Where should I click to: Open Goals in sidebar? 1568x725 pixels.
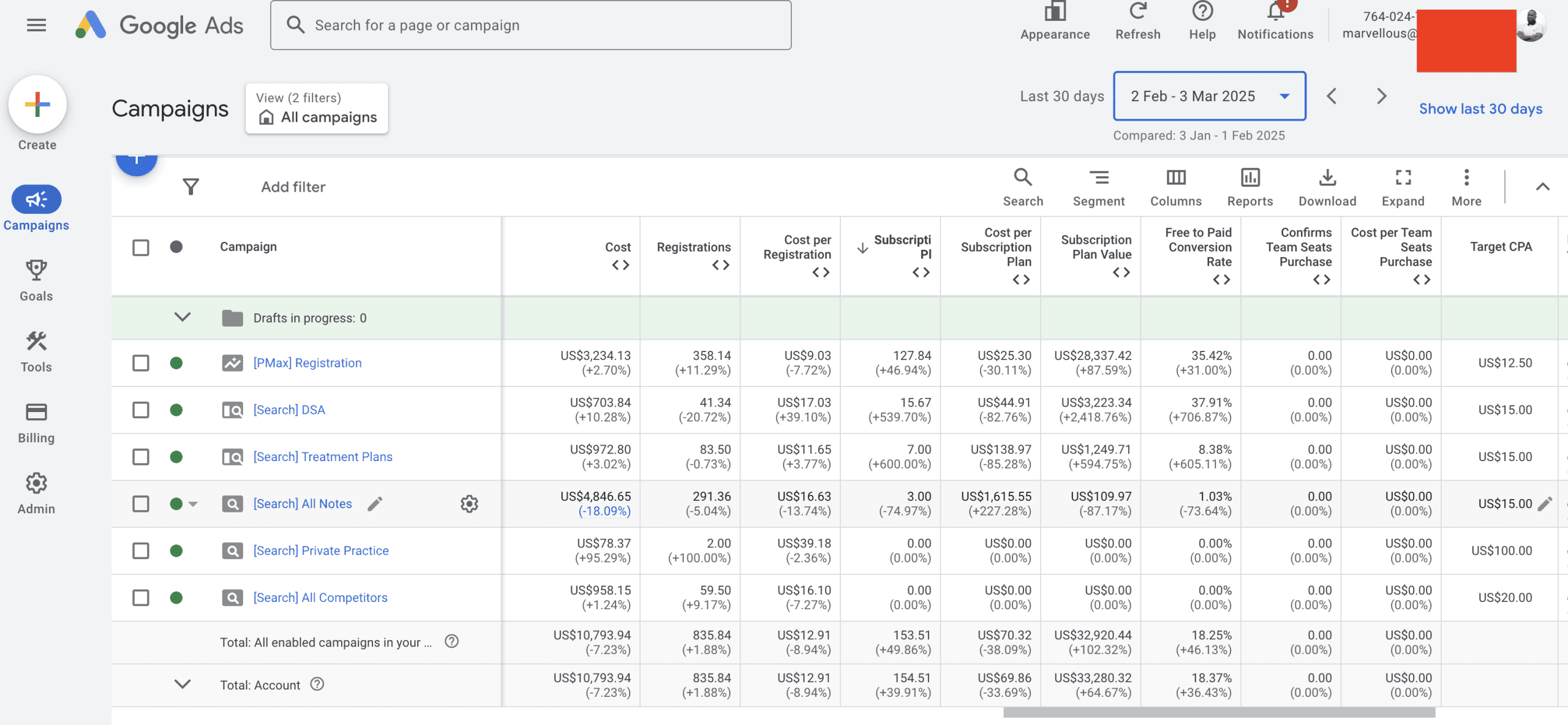(x=36, y=280)
